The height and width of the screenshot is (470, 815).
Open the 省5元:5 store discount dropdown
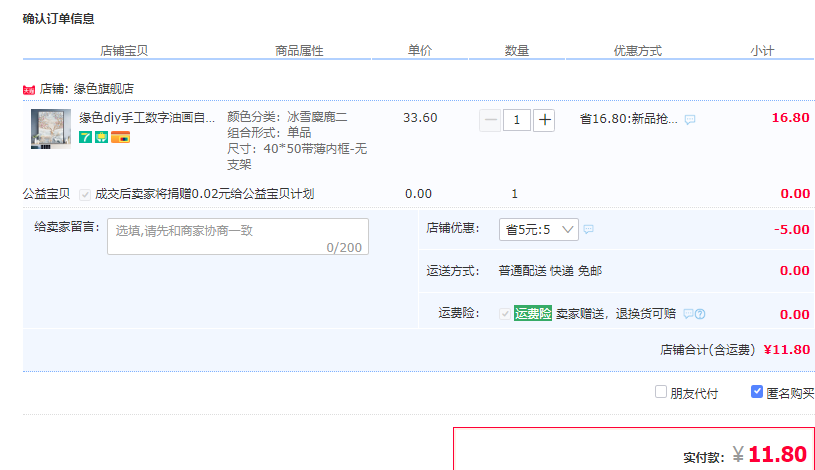pos(539,229)
